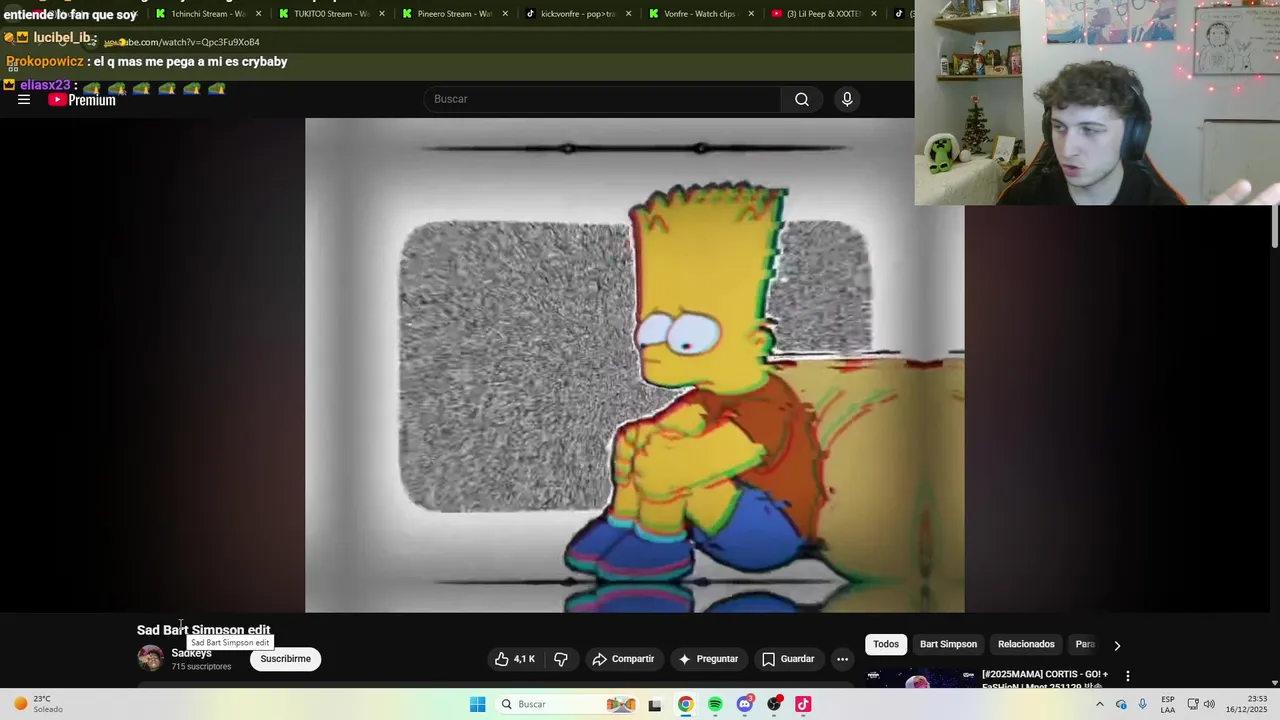Viewport: 1280px width, 720px height.
Task: Close the TUKITOO Stream tab
Action: [x=382, y=14]
